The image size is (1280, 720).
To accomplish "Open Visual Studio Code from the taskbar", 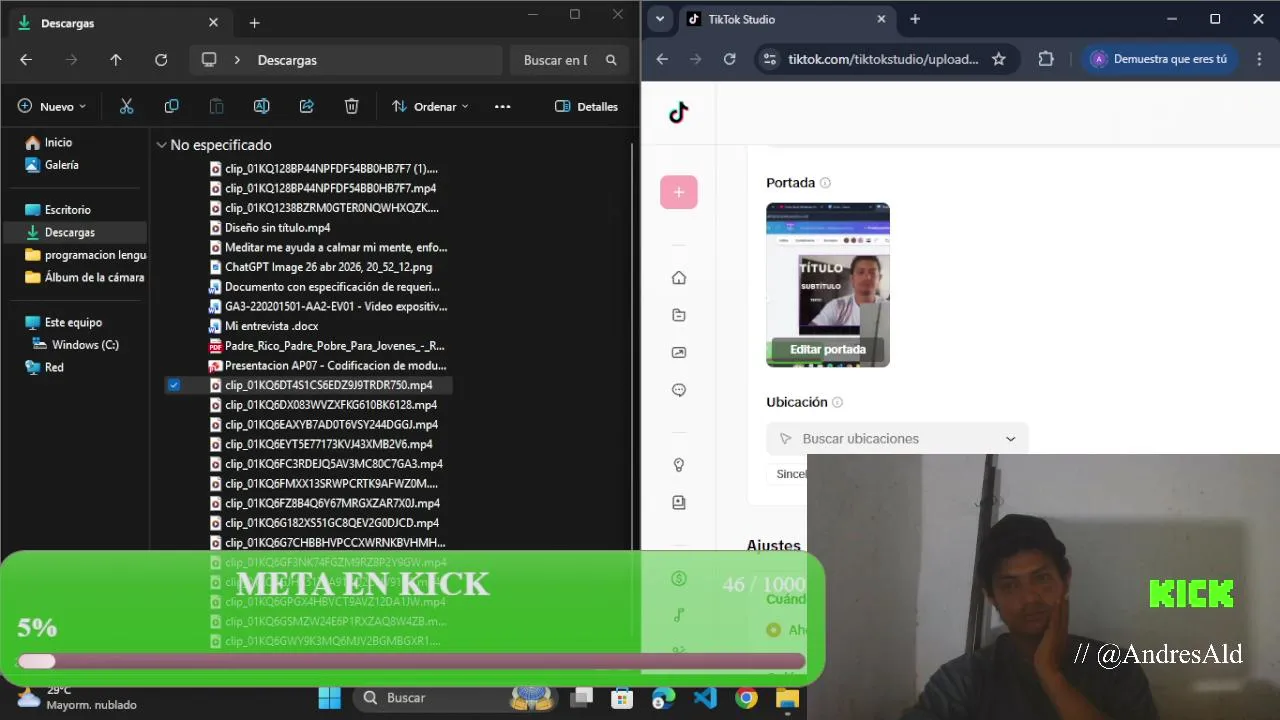I will [x=705, y=698].
